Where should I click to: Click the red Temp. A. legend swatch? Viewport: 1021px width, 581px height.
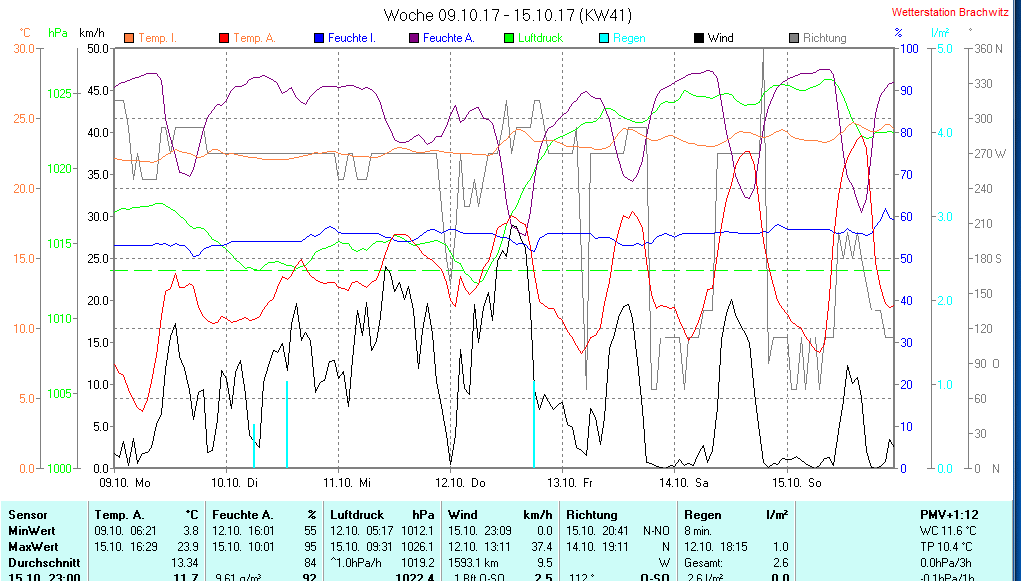click(x=223, y=38)
